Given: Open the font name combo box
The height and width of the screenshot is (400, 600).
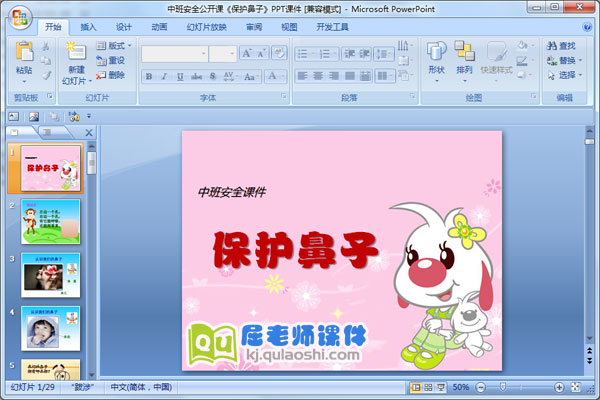Looking at the screenshot, I should tap(174, 54).
